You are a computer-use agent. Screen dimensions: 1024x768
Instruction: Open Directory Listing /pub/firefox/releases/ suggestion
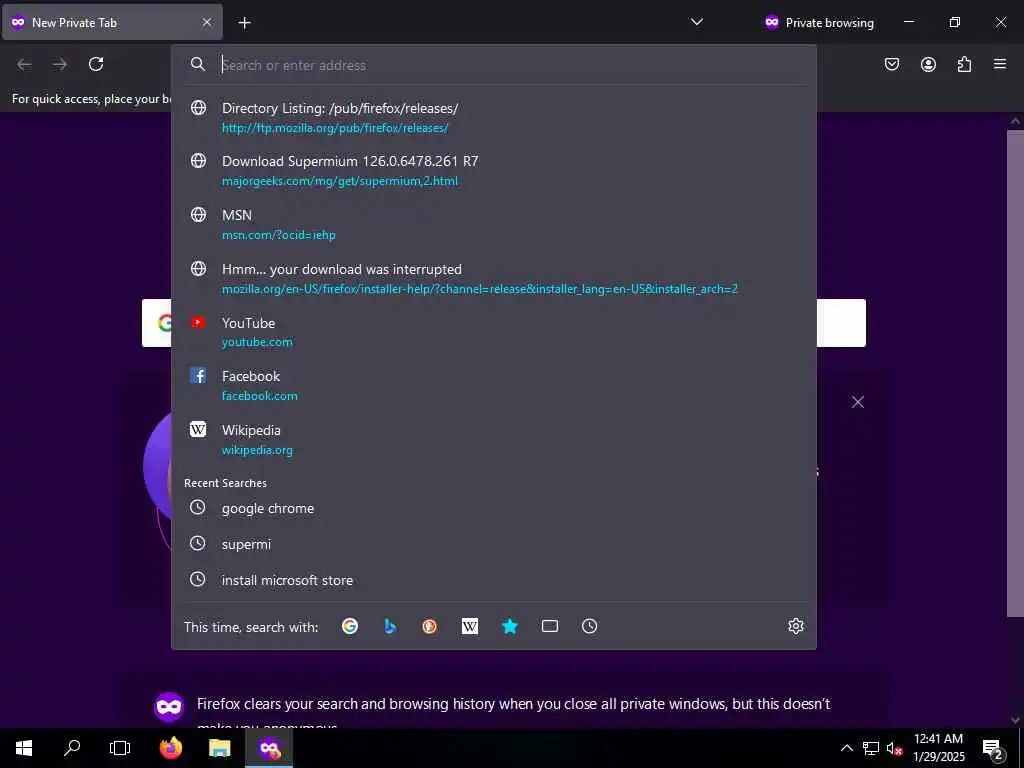(494, 118)
